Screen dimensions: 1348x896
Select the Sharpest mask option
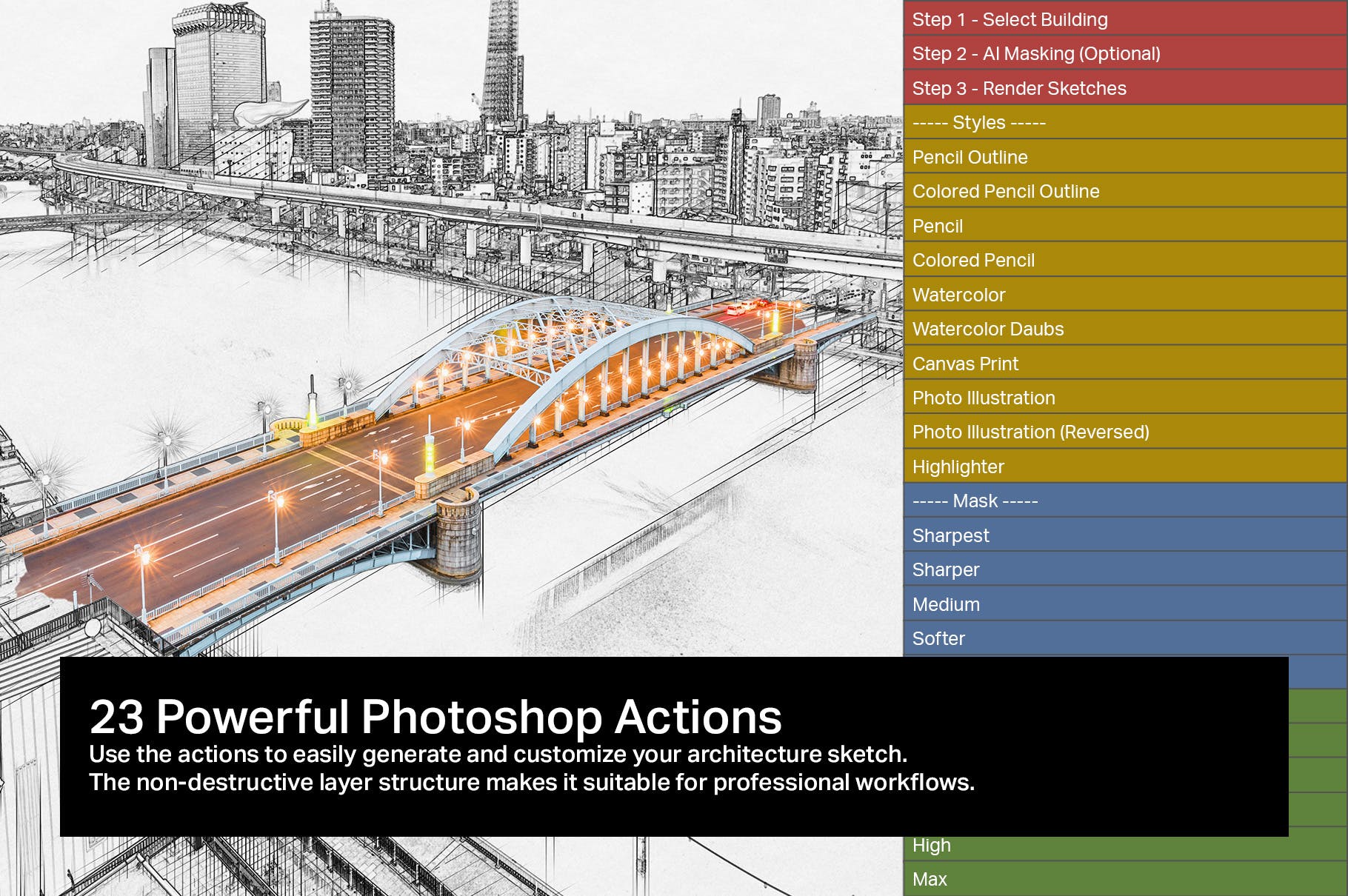pyautogui.click(x=1111, y=535)
